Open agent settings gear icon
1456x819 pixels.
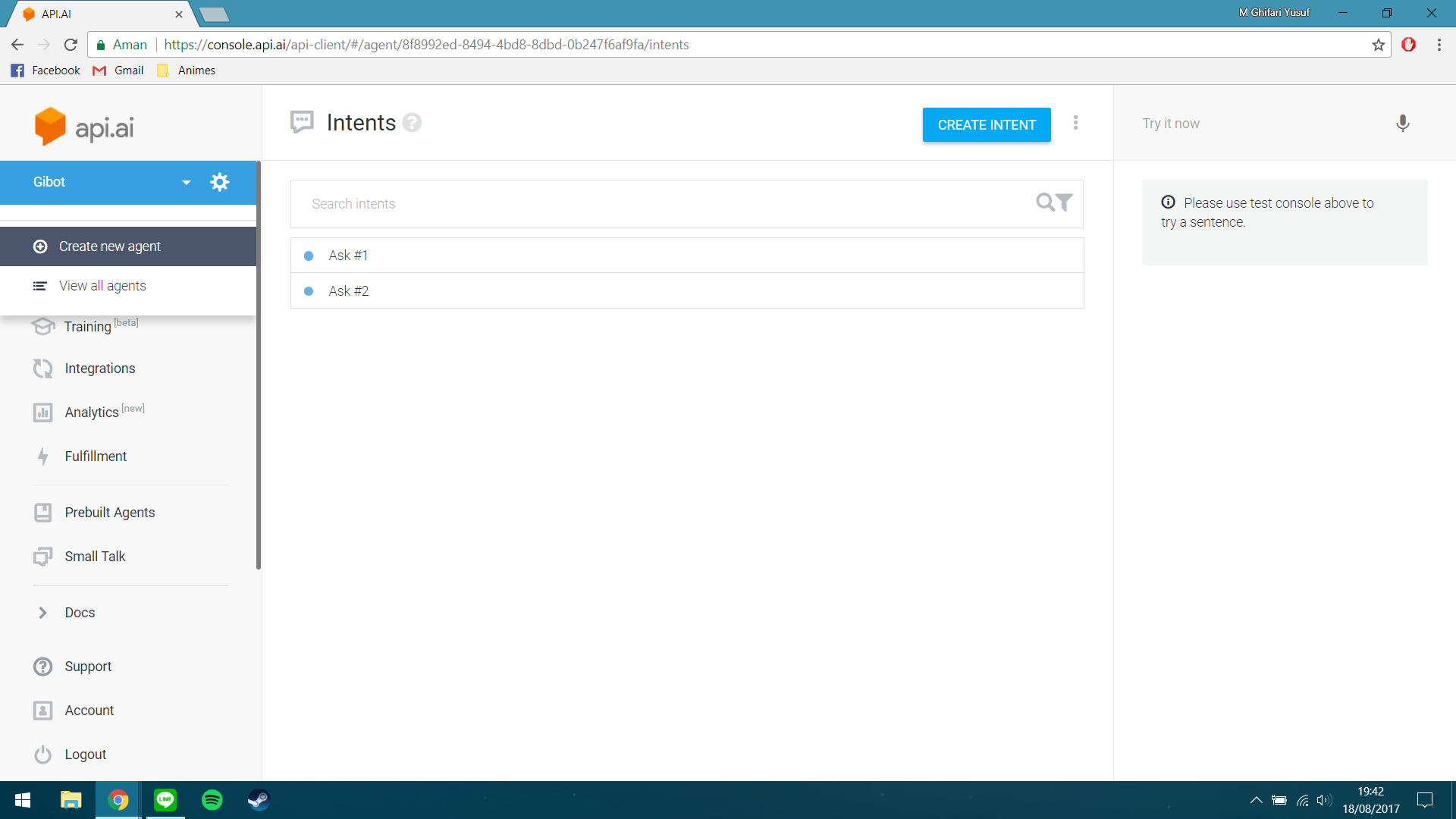coord(220,182)
